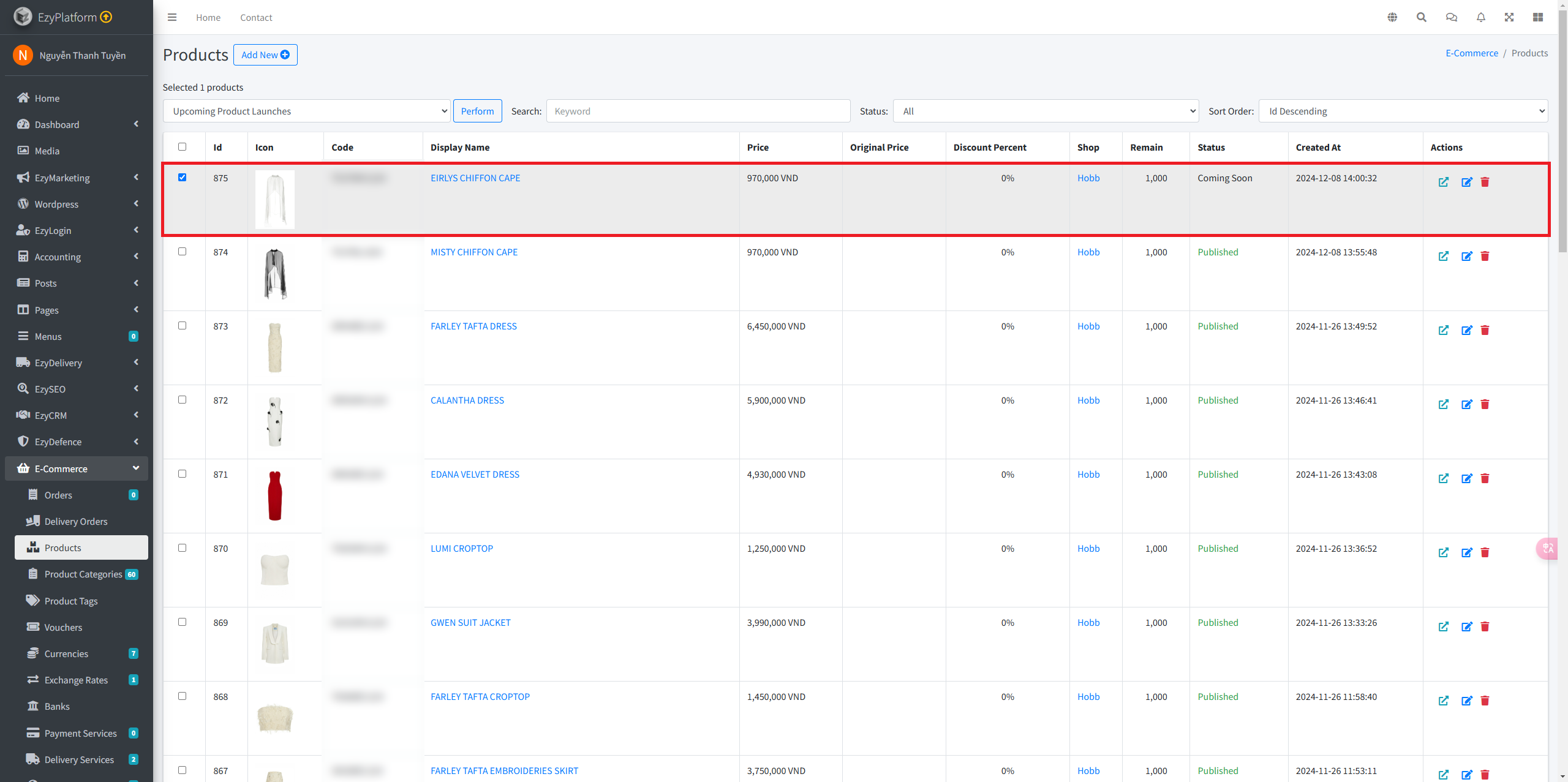The width and height of the screenshot is (1568, 782).
Task: Click the EzyPlatform logo icon
Action: (23, 17)
